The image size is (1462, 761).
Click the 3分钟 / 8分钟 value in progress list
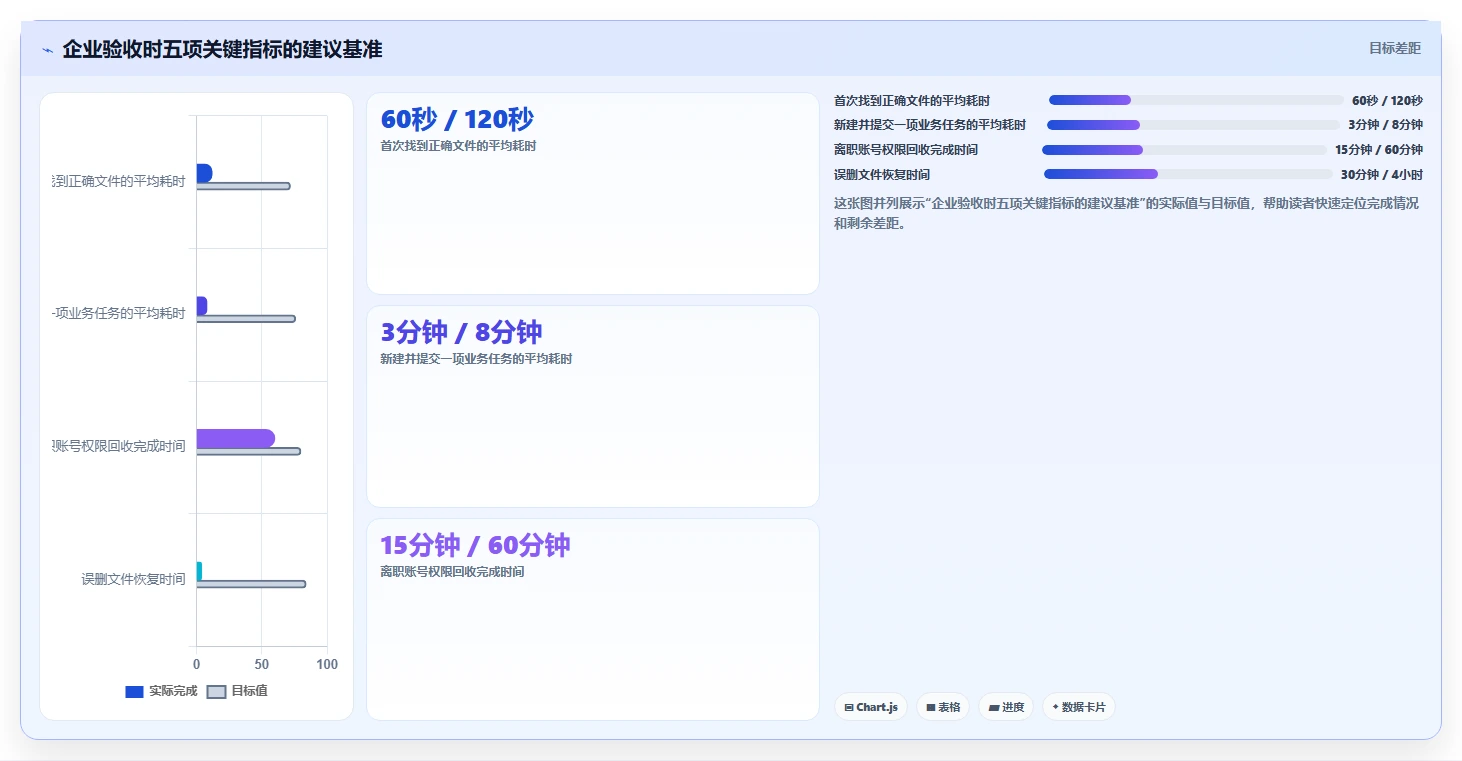coord(1385,125)
